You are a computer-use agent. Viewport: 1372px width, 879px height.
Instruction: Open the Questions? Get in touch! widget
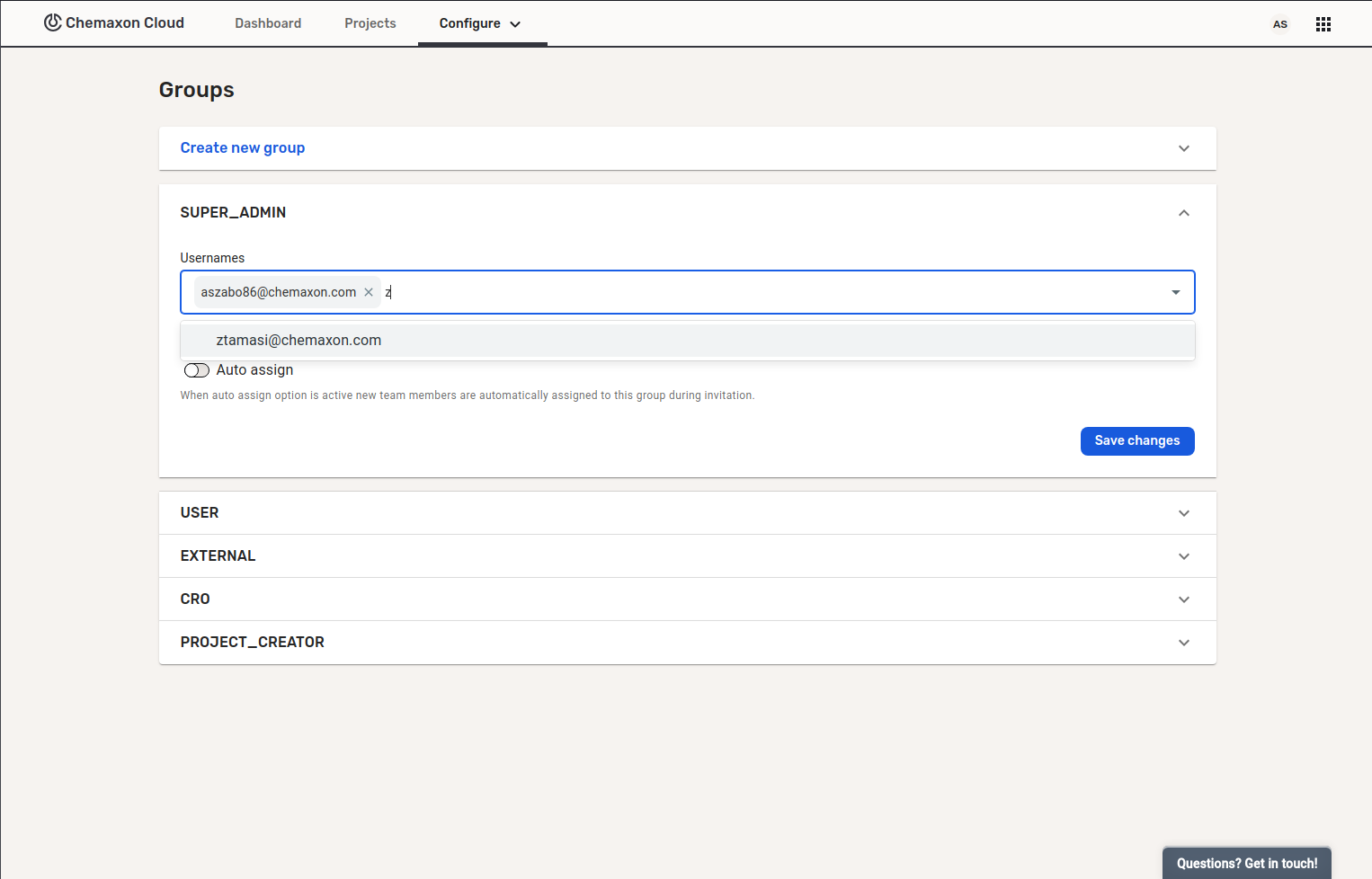click(x=1246, y=863)
